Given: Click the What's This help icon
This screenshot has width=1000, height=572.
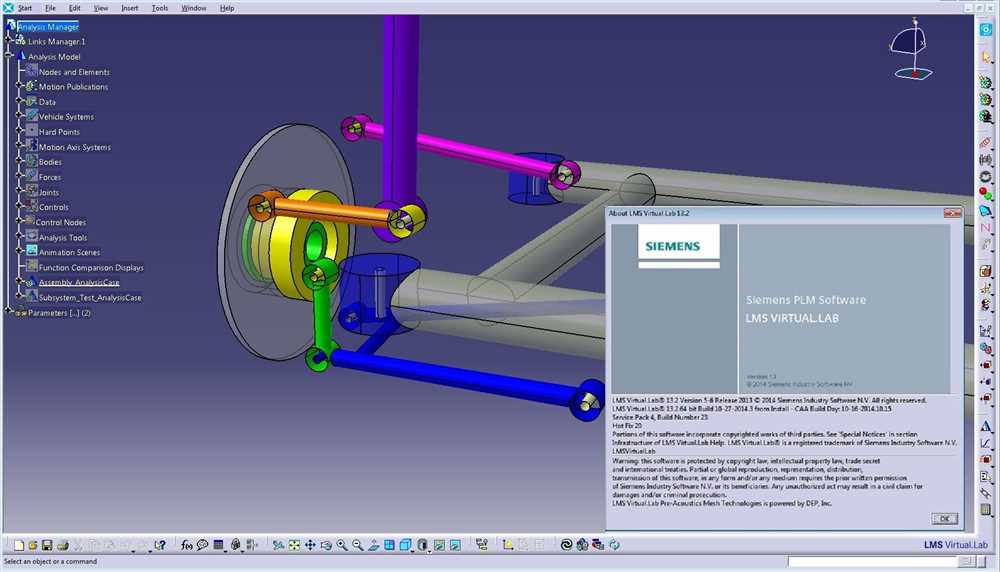Looking at the screenshot, I should point(160,545).
